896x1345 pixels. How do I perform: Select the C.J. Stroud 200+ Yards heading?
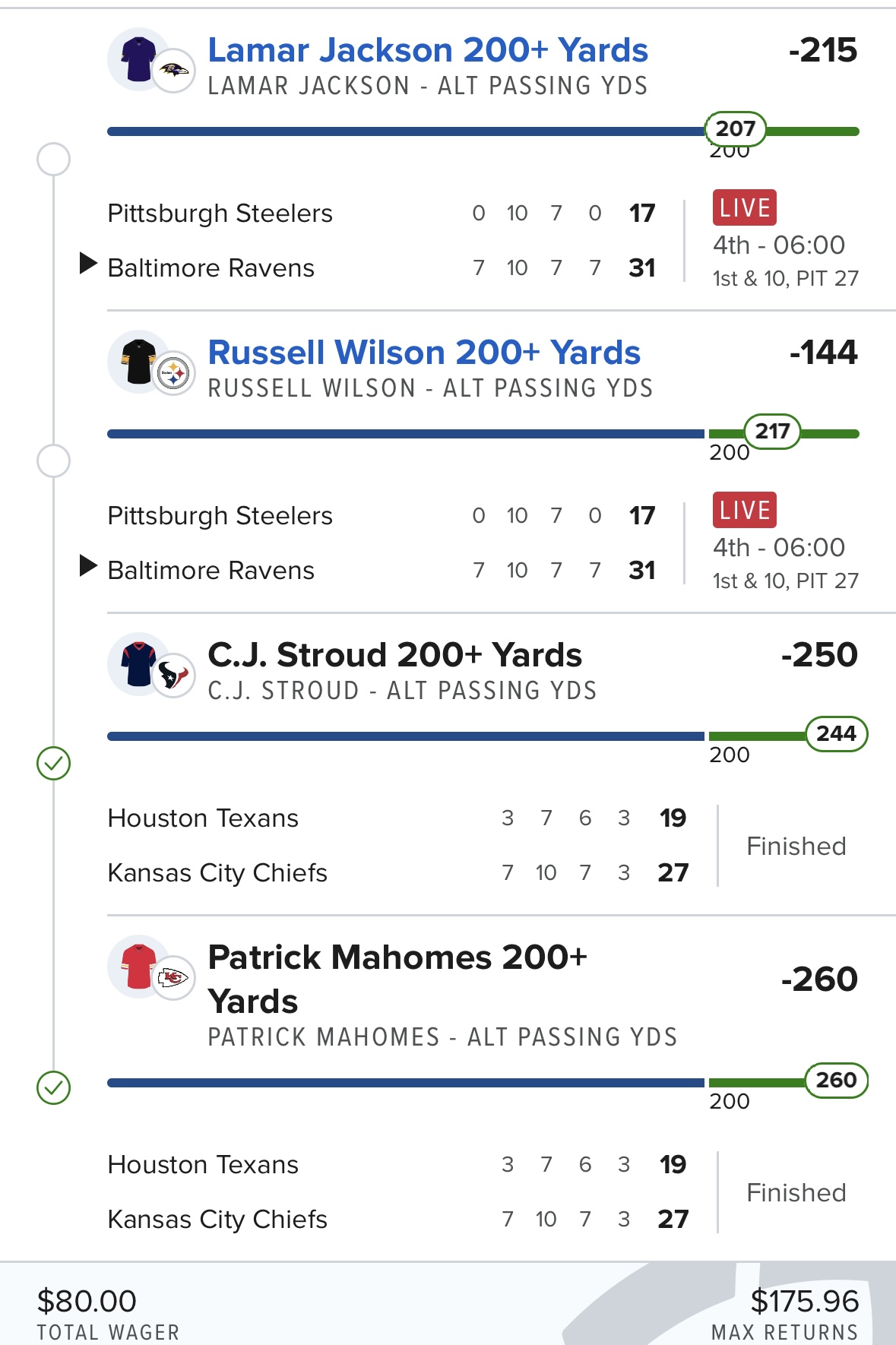394,655
